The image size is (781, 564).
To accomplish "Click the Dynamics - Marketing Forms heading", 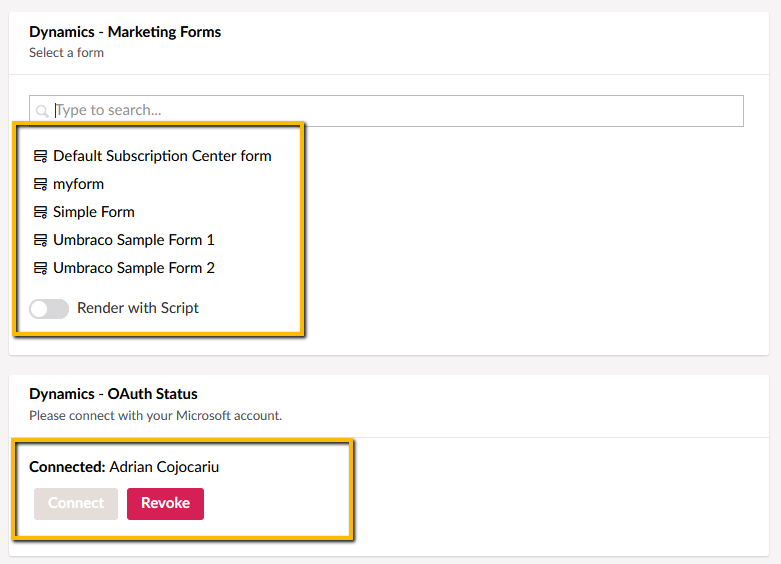I will click(x=125, y=32).
